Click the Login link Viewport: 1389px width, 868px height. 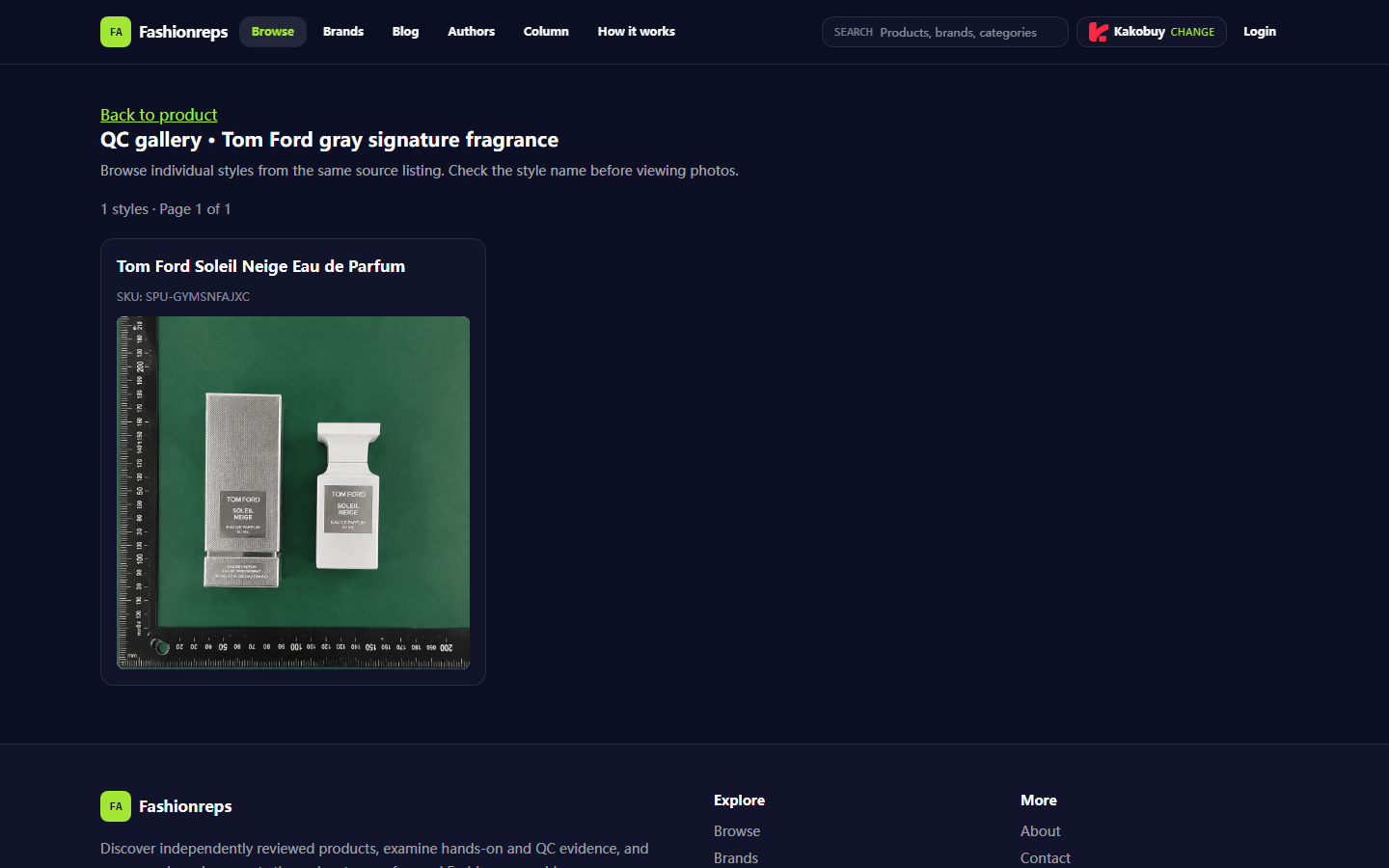coord(1260,32)
